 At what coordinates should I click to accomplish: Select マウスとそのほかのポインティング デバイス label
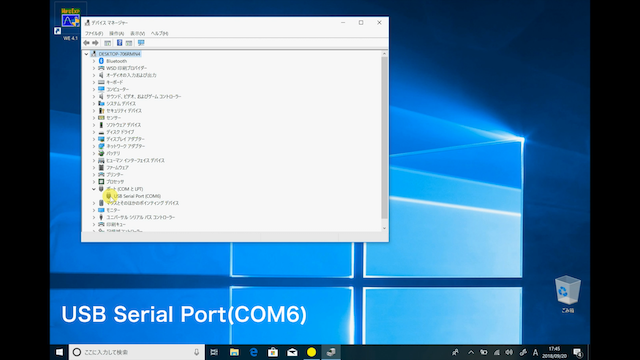142,203
